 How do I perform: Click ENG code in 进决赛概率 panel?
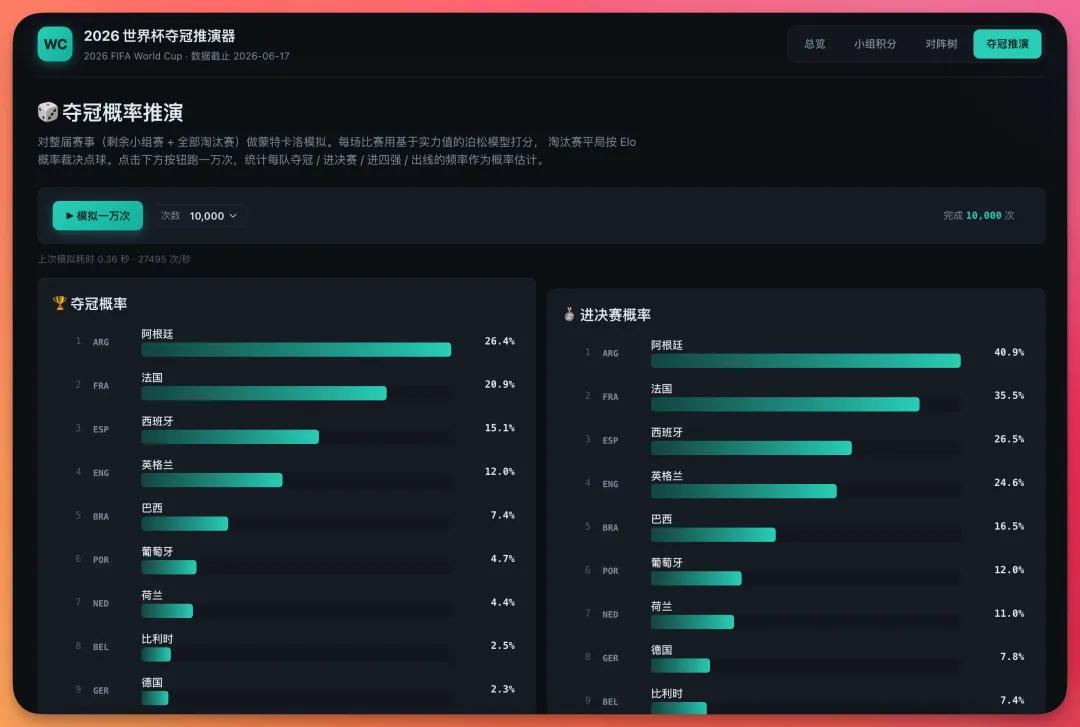tap(610, 484)
